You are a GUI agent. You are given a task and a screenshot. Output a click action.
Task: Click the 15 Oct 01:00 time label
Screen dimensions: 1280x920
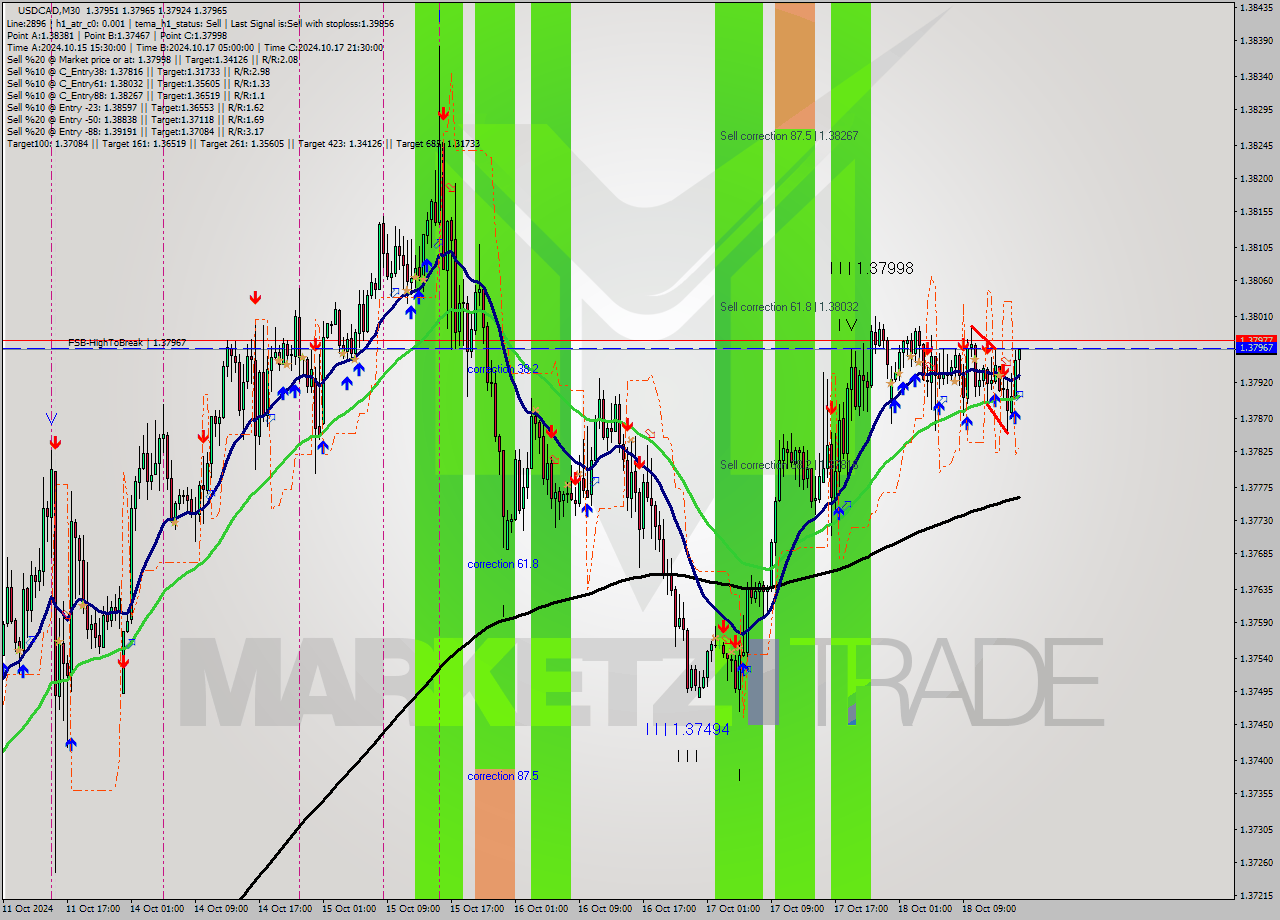tap(350, 909)
